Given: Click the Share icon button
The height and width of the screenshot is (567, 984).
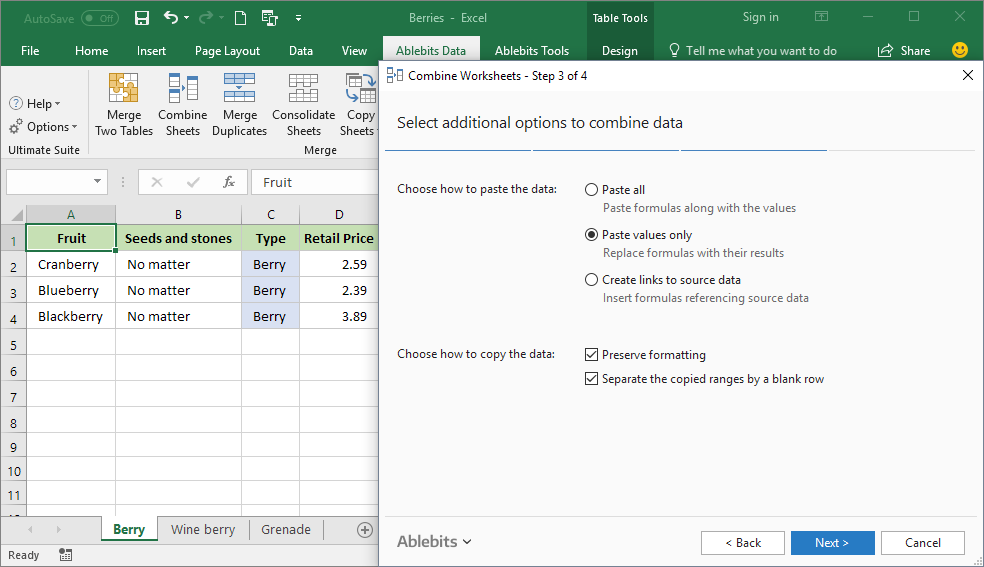Looking at the screenshot, I should pos(904,51).
